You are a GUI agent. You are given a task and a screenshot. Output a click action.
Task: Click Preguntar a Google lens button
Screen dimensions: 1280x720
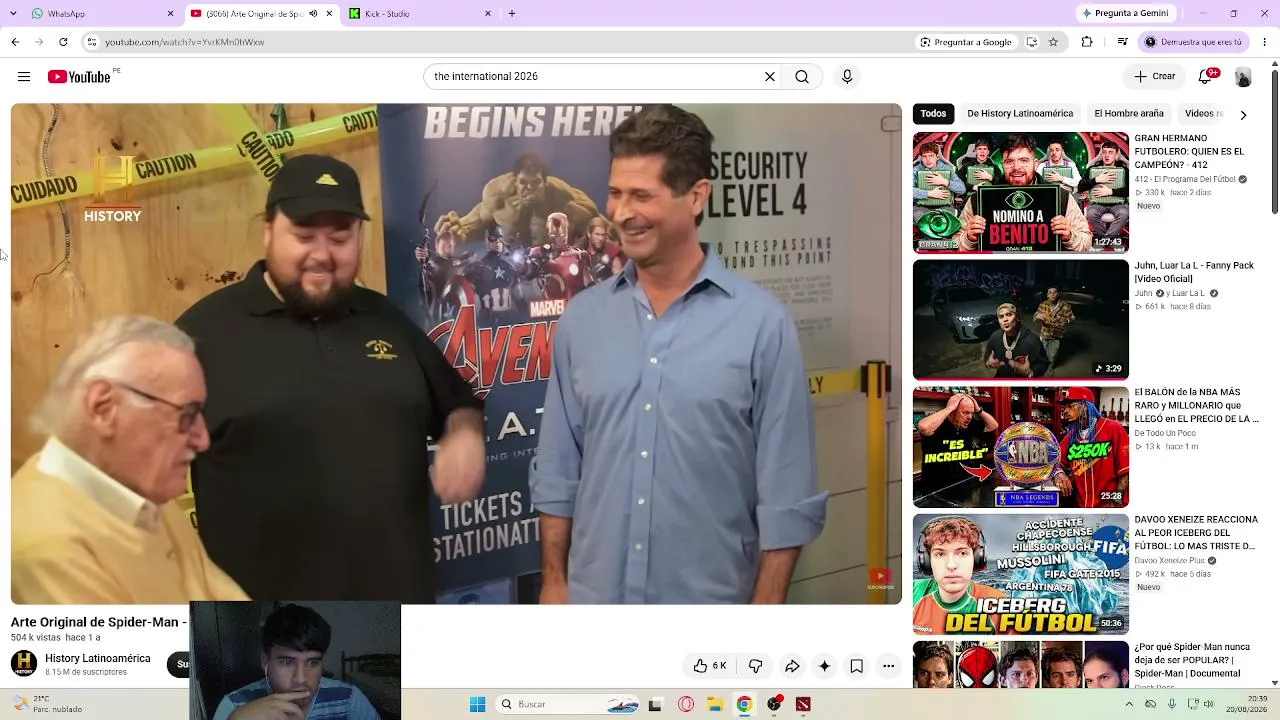pos(967,42)
